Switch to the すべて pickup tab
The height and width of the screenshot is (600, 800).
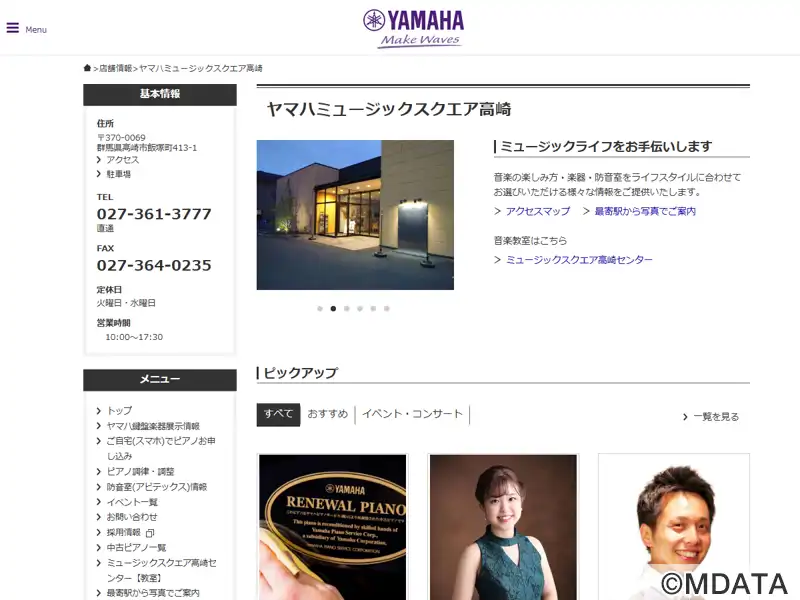coord(278,414)
